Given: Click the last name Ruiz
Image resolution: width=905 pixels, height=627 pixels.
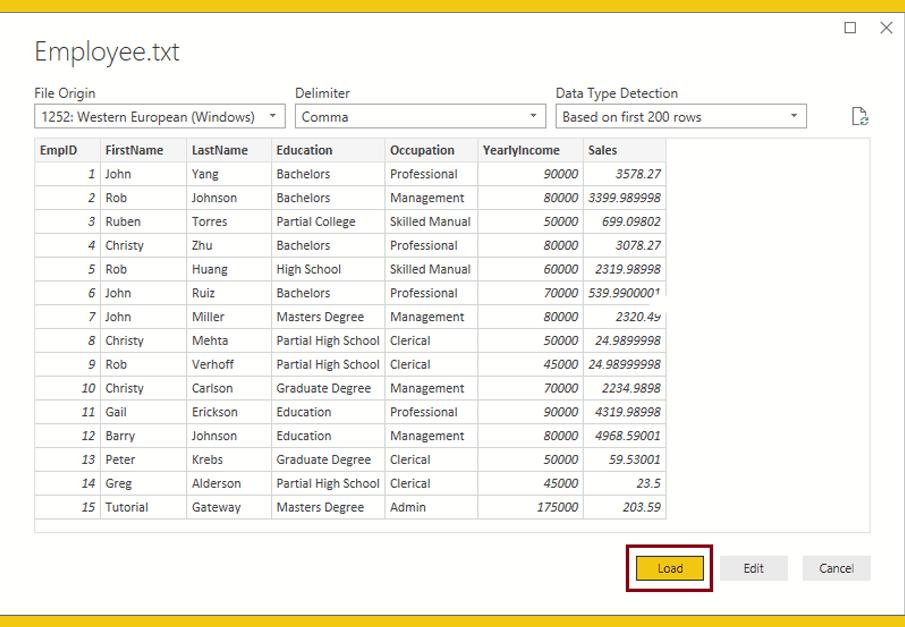Looking at the screenshot, I should click(229, 293).
